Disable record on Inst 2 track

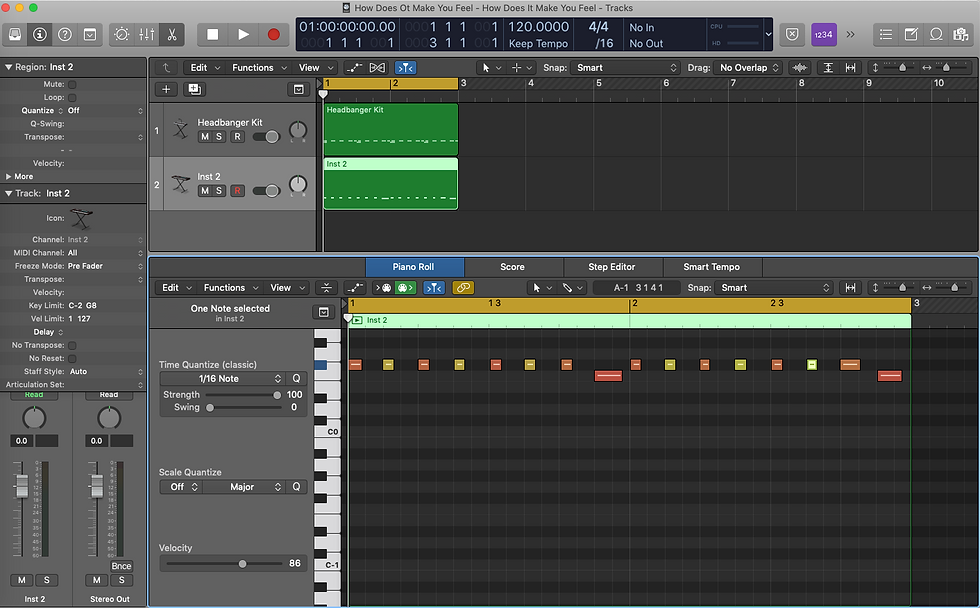tap(237, 191)
